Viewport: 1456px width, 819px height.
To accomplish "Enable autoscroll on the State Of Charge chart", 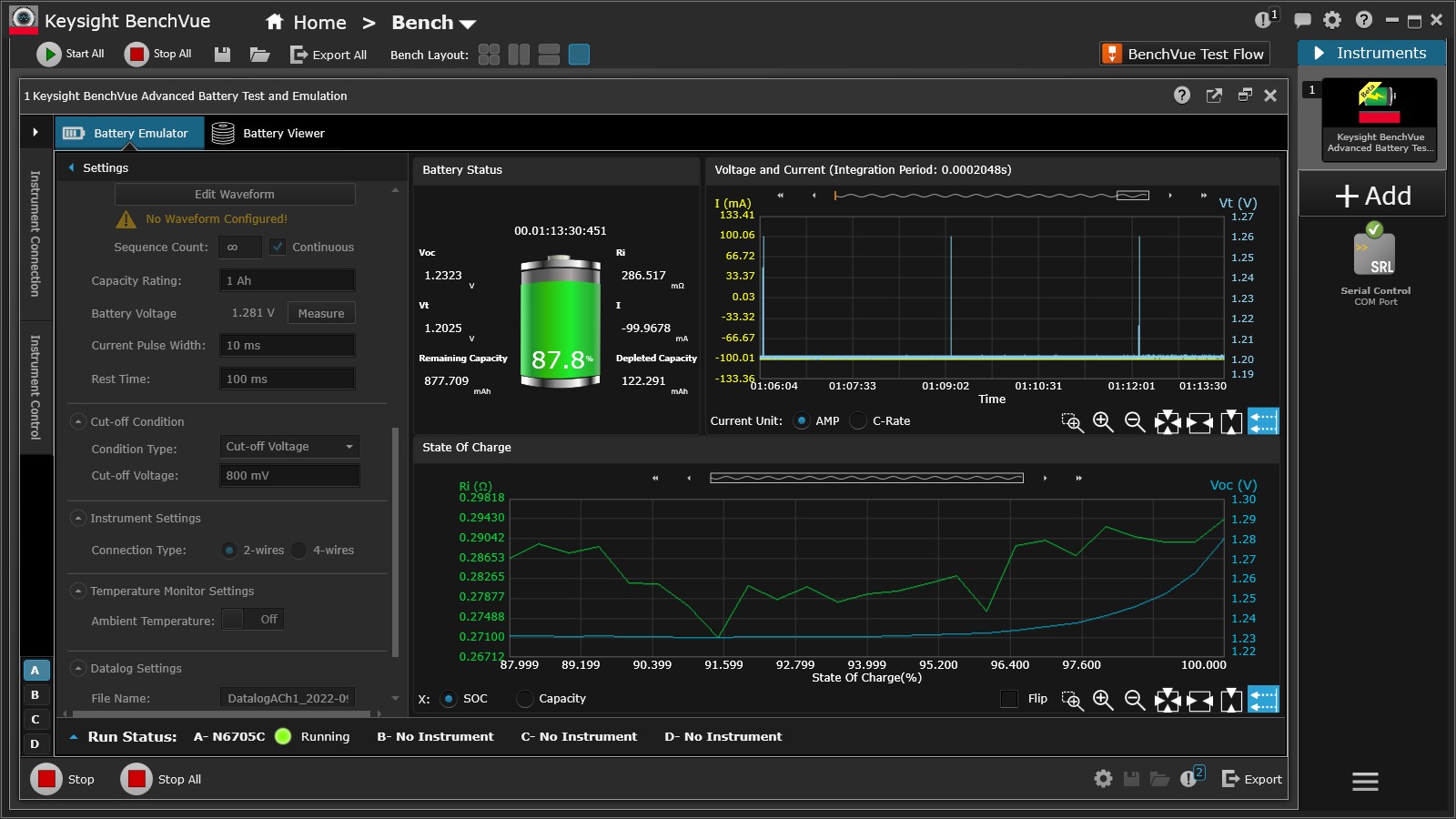I will (x=1263, y=700).
